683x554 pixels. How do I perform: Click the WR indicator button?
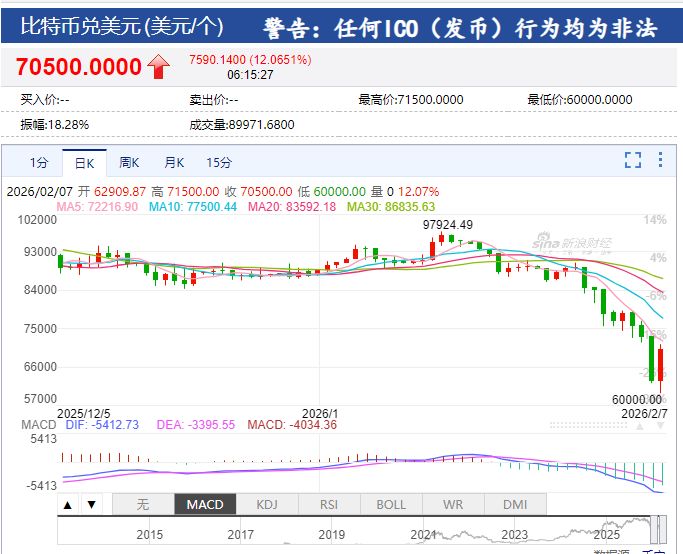point(452,505)
